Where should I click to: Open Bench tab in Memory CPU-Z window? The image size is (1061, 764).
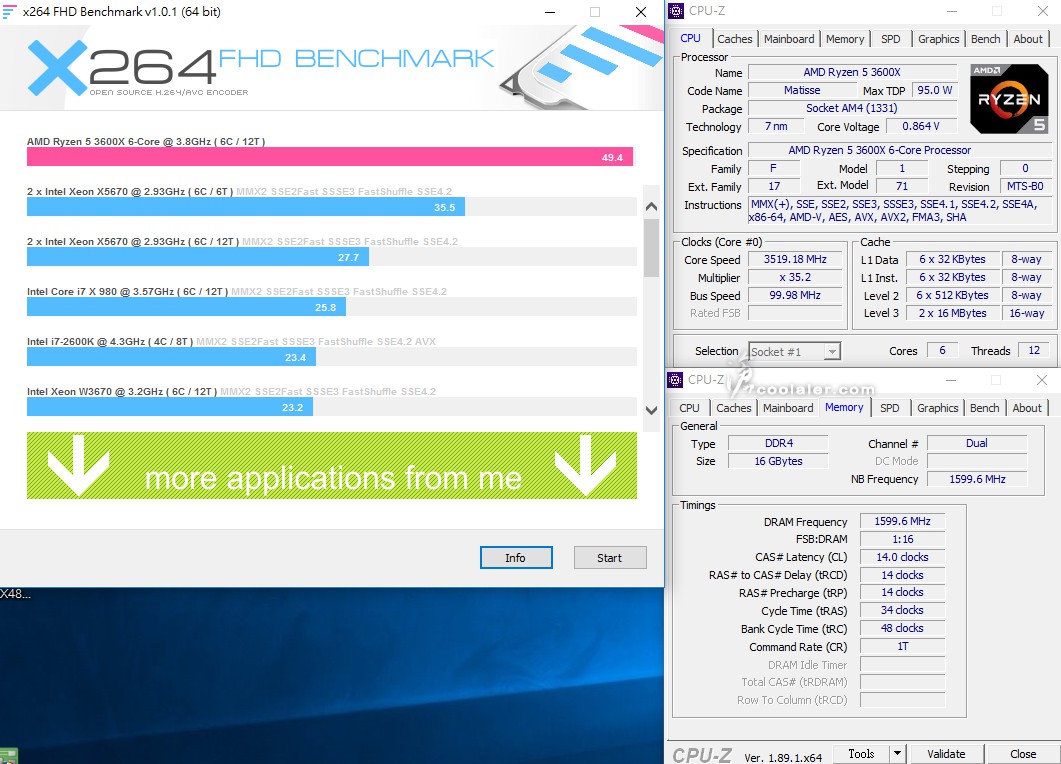pos(984,408)
